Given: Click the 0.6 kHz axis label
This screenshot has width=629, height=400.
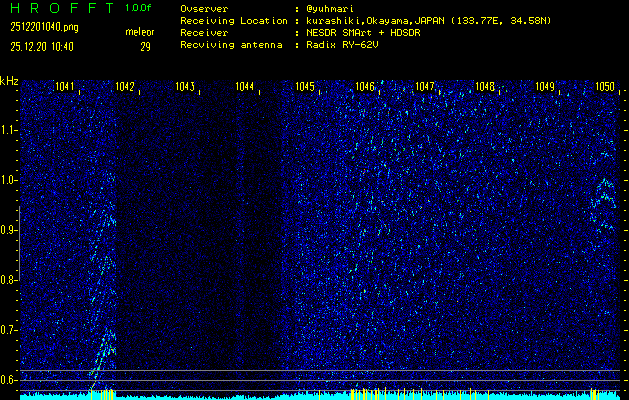Looking at the screenshot, I should [9, 379].
